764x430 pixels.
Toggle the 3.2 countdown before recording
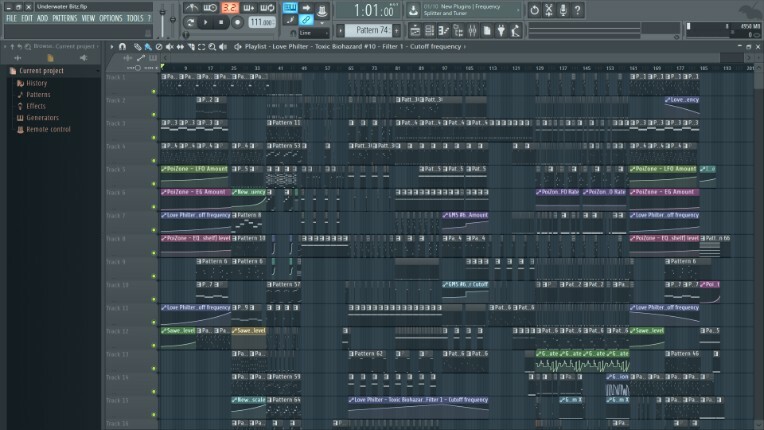coord(229,8)
